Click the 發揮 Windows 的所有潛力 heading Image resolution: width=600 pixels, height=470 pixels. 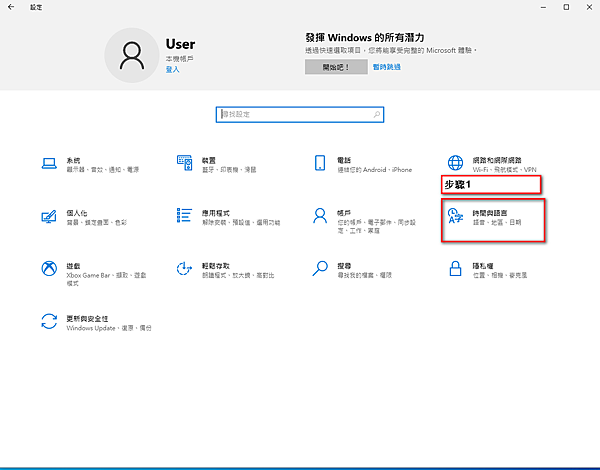tap(365, 38)
